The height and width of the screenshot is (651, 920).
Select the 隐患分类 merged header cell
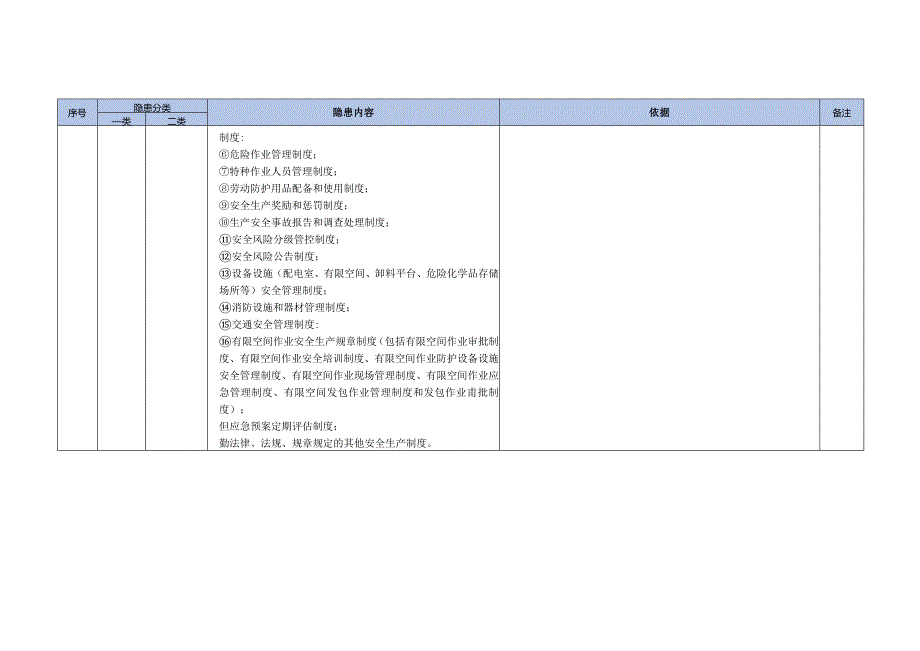pyautogui.click(x=152, y=107)
